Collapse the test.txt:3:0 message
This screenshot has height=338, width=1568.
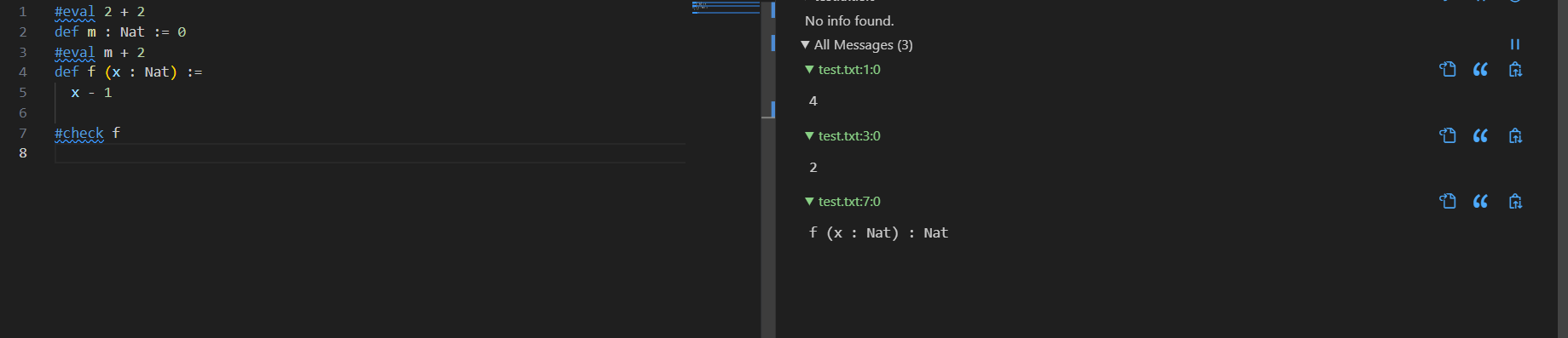point(810,135)
